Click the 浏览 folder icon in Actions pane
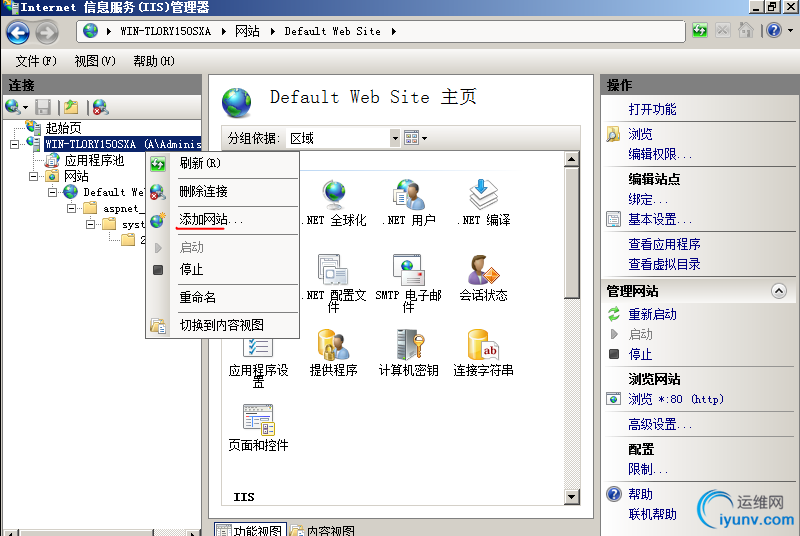Image resolution: width=800 pixels, height=536 pixels. tap(613, 134)
